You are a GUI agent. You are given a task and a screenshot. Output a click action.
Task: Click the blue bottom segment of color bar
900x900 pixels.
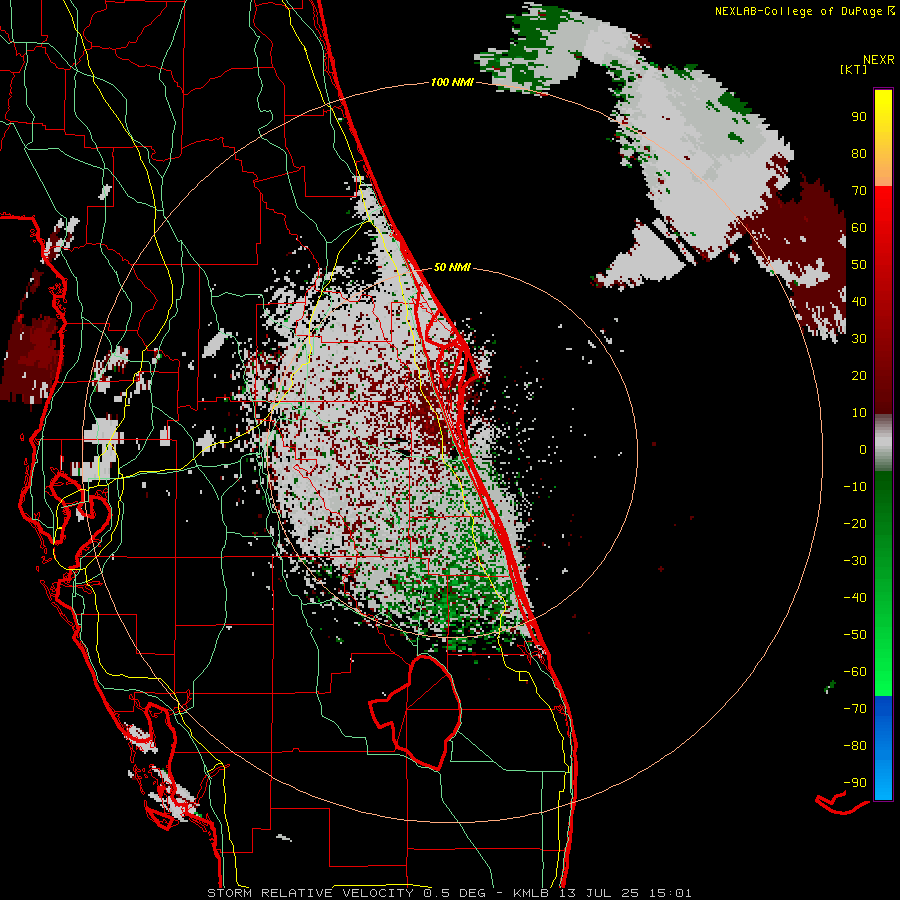tap(883, 748)
